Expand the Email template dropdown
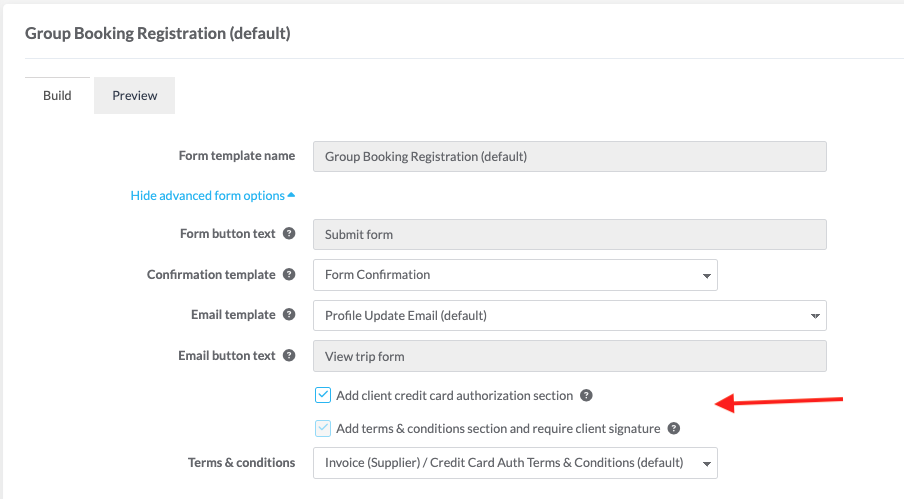 (569, 315)
